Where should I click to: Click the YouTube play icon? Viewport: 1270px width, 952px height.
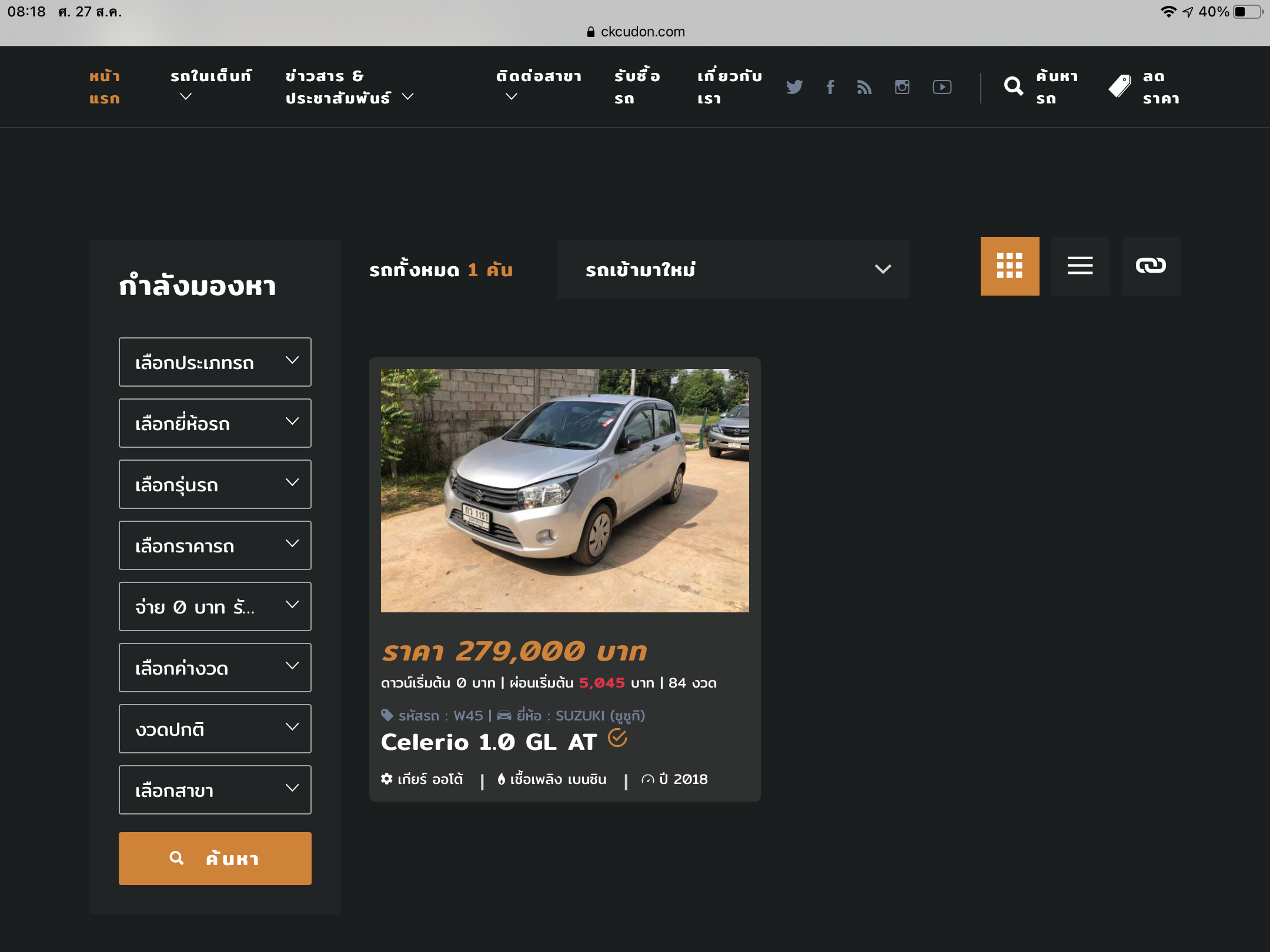tap(942, 87)
